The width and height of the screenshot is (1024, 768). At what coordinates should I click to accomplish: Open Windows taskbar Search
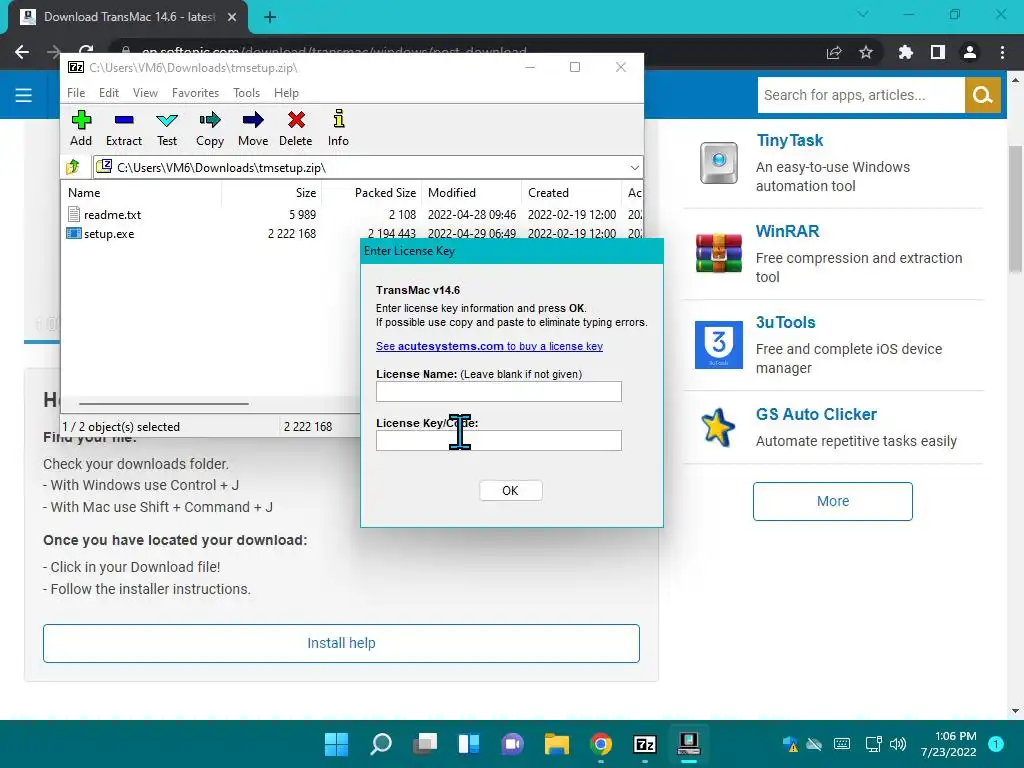381,743
